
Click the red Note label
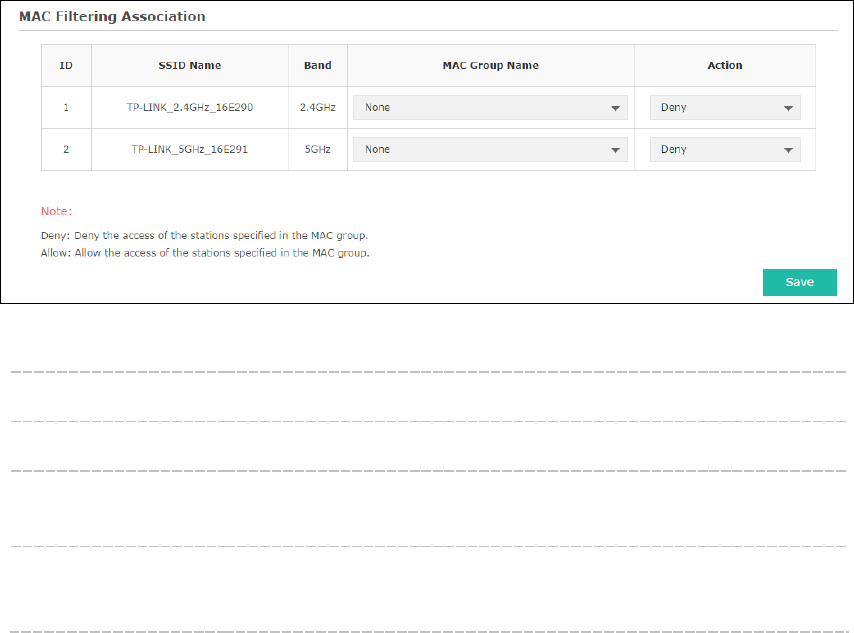(x=57, y=211)
